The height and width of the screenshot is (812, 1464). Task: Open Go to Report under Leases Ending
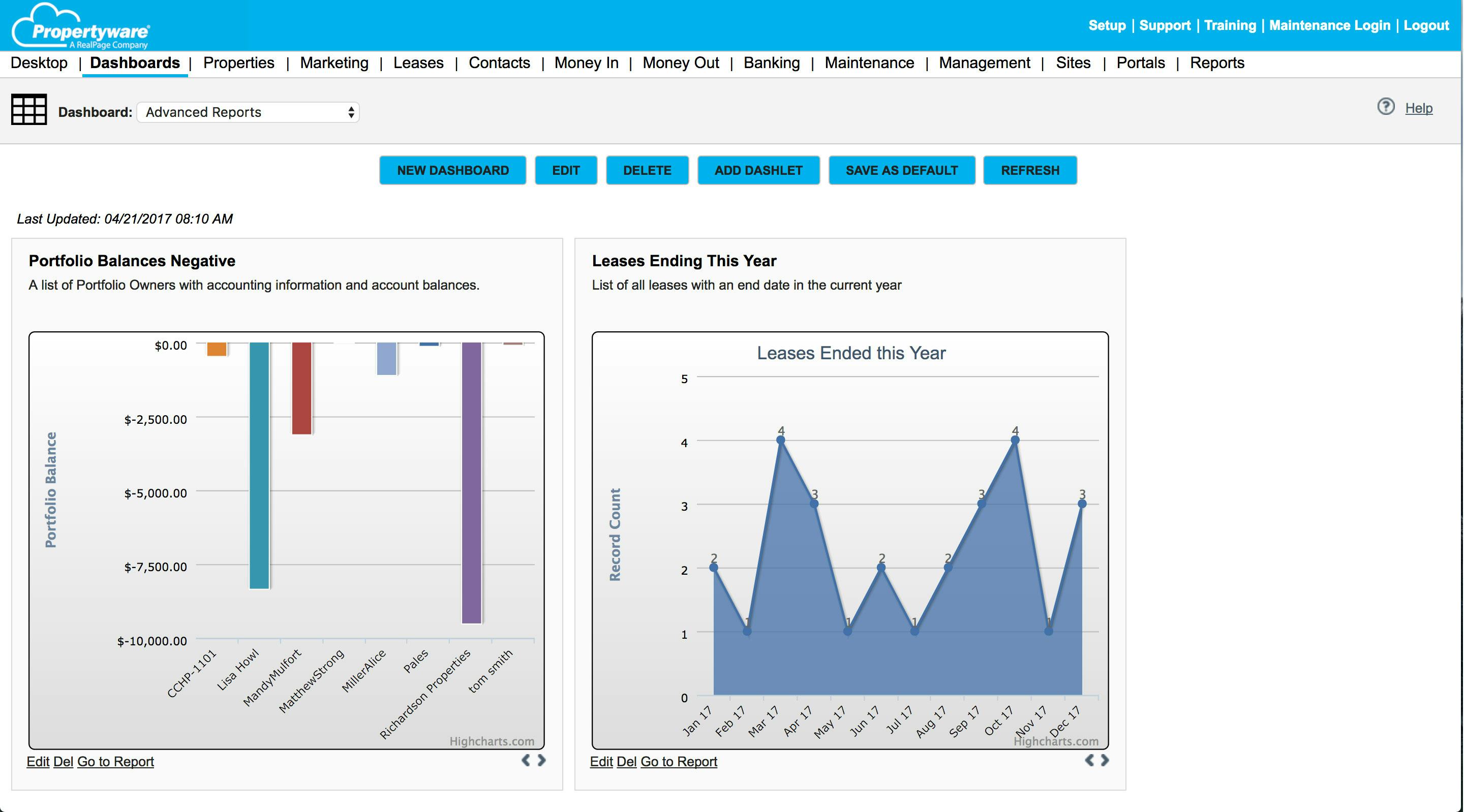pyautogui.click(x=679, y=761)
